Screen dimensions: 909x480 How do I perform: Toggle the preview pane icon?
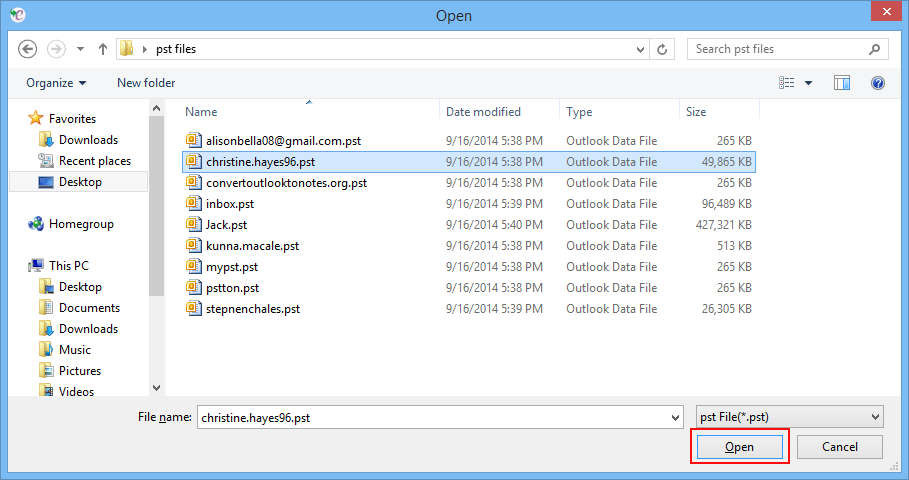click(x=842, y=83)
